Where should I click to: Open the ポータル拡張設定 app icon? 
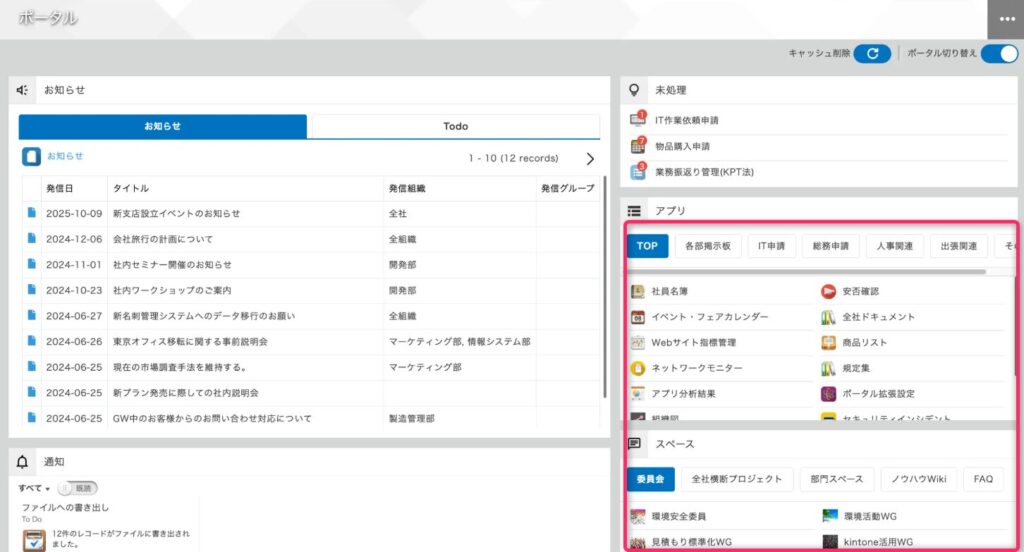point(828,394)
